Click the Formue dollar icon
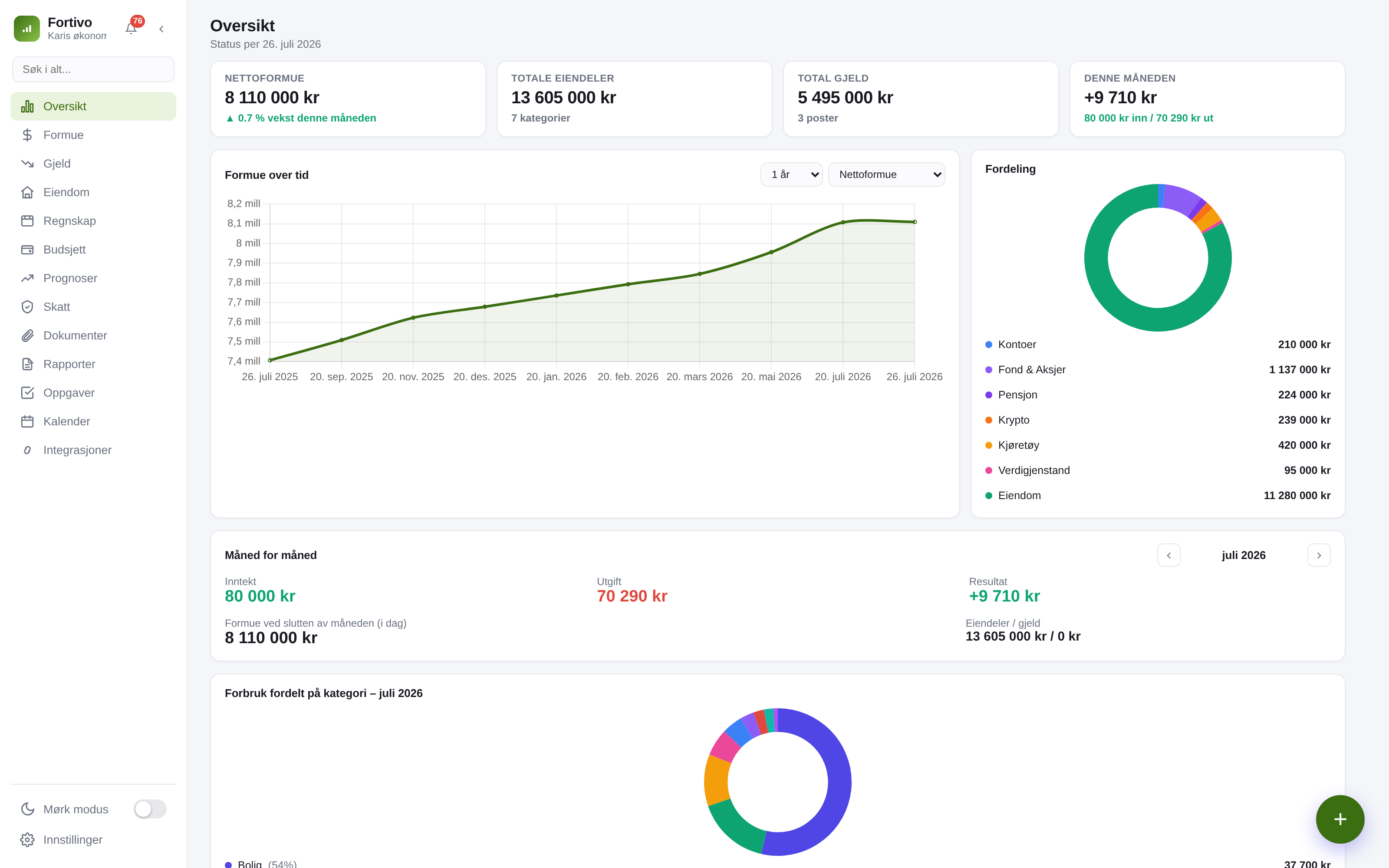Image resolution: width=1389 pixels, height=868 pixels. click(27, 135)
